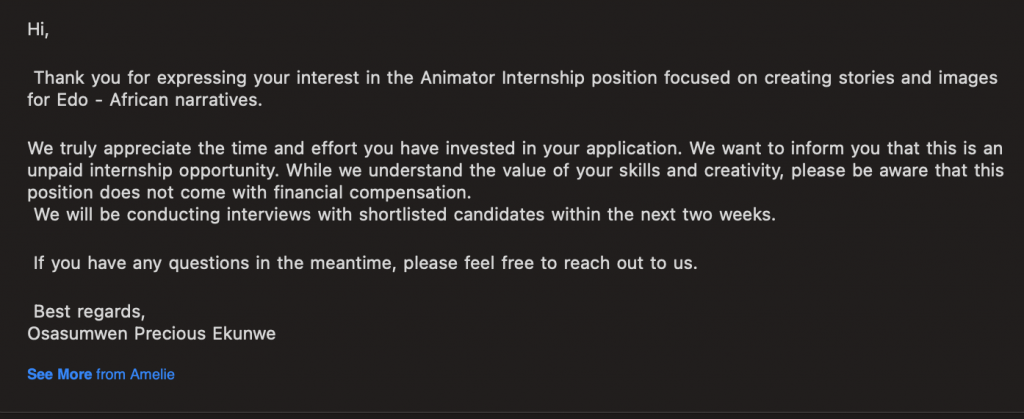The image size is (1024, 419).
Task: Click the 'please be aware that this' phrase
Action: pos(894,172)
